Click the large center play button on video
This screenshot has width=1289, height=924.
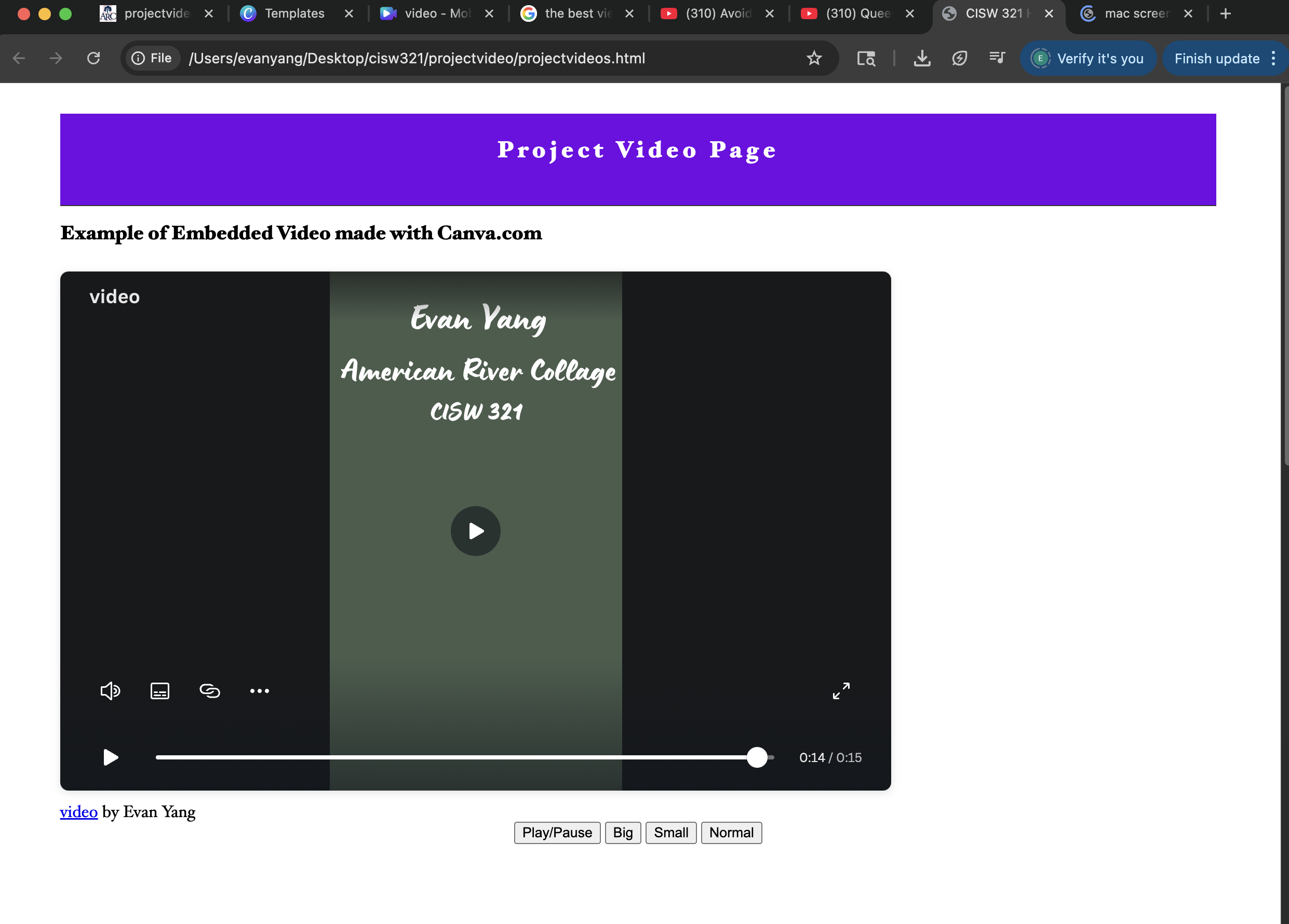pos(476,531)
